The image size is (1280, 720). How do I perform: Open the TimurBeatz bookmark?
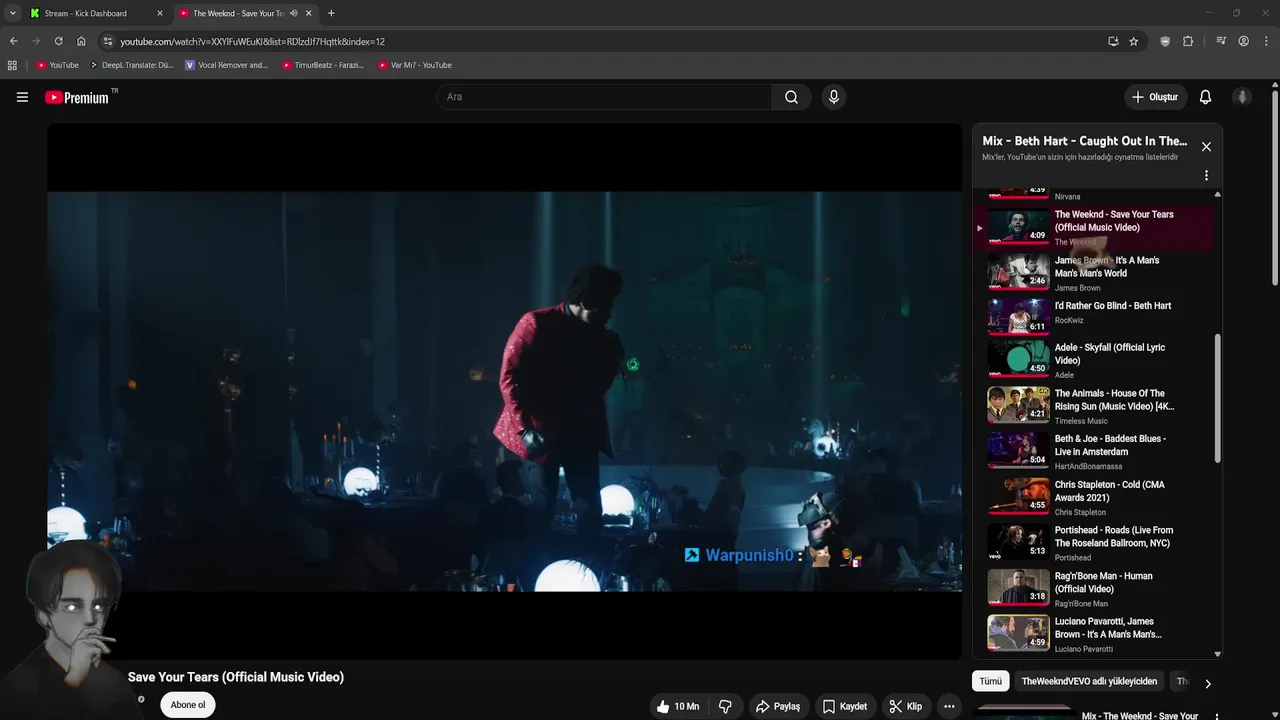coord(322,65)
